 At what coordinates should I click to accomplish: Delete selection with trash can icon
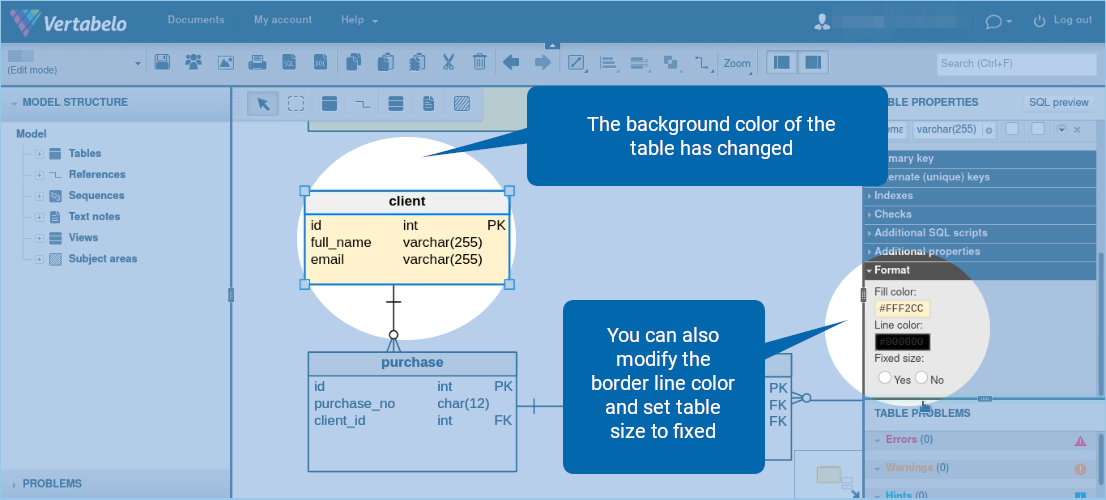click(x=480, y=62)
